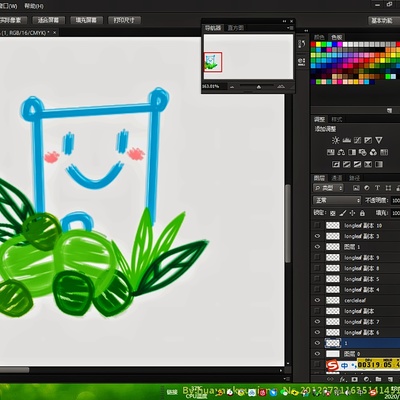Close the RGB/16/CMYK document tab
Screen dimensions: 400x400
click(54, 32)
